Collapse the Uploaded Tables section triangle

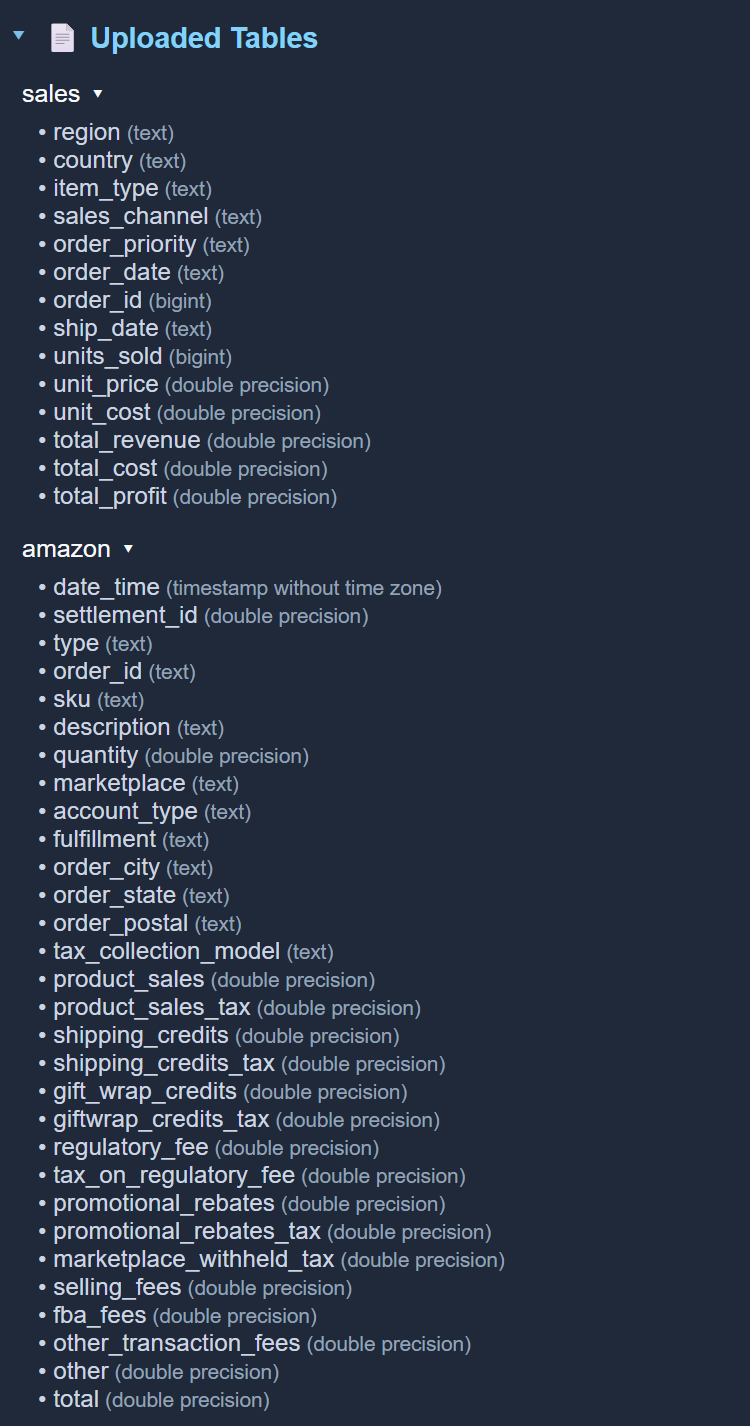click(x=18, y=36)
